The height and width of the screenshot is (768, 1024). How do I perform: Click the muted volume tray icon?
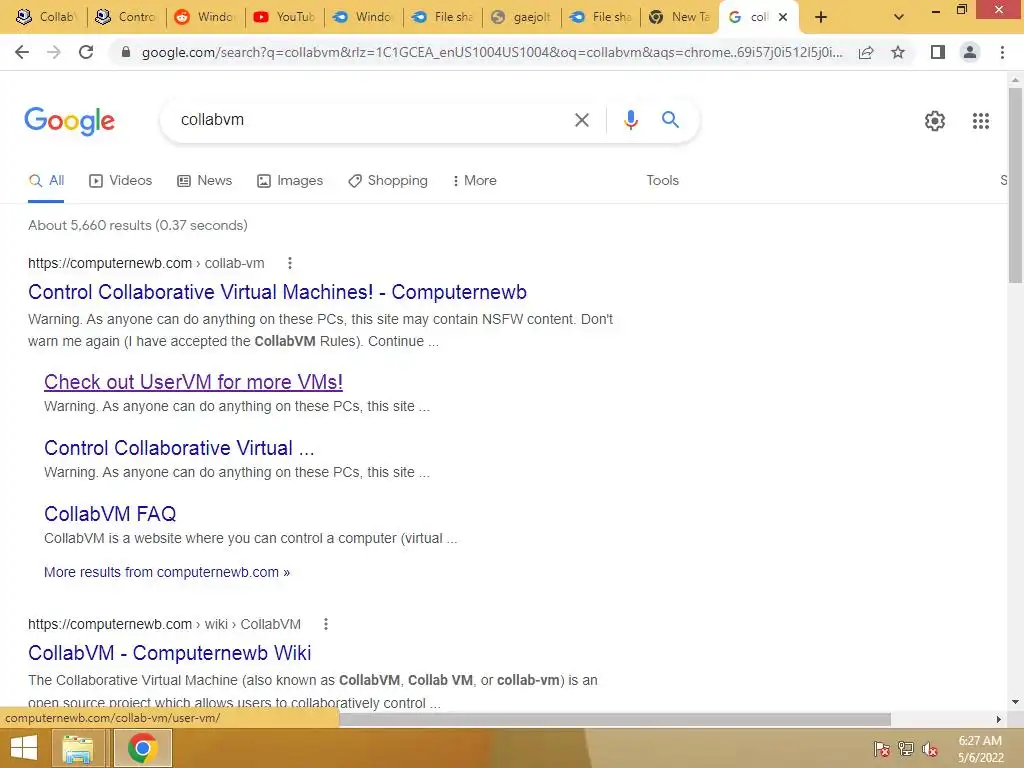(x=930, y=749)
